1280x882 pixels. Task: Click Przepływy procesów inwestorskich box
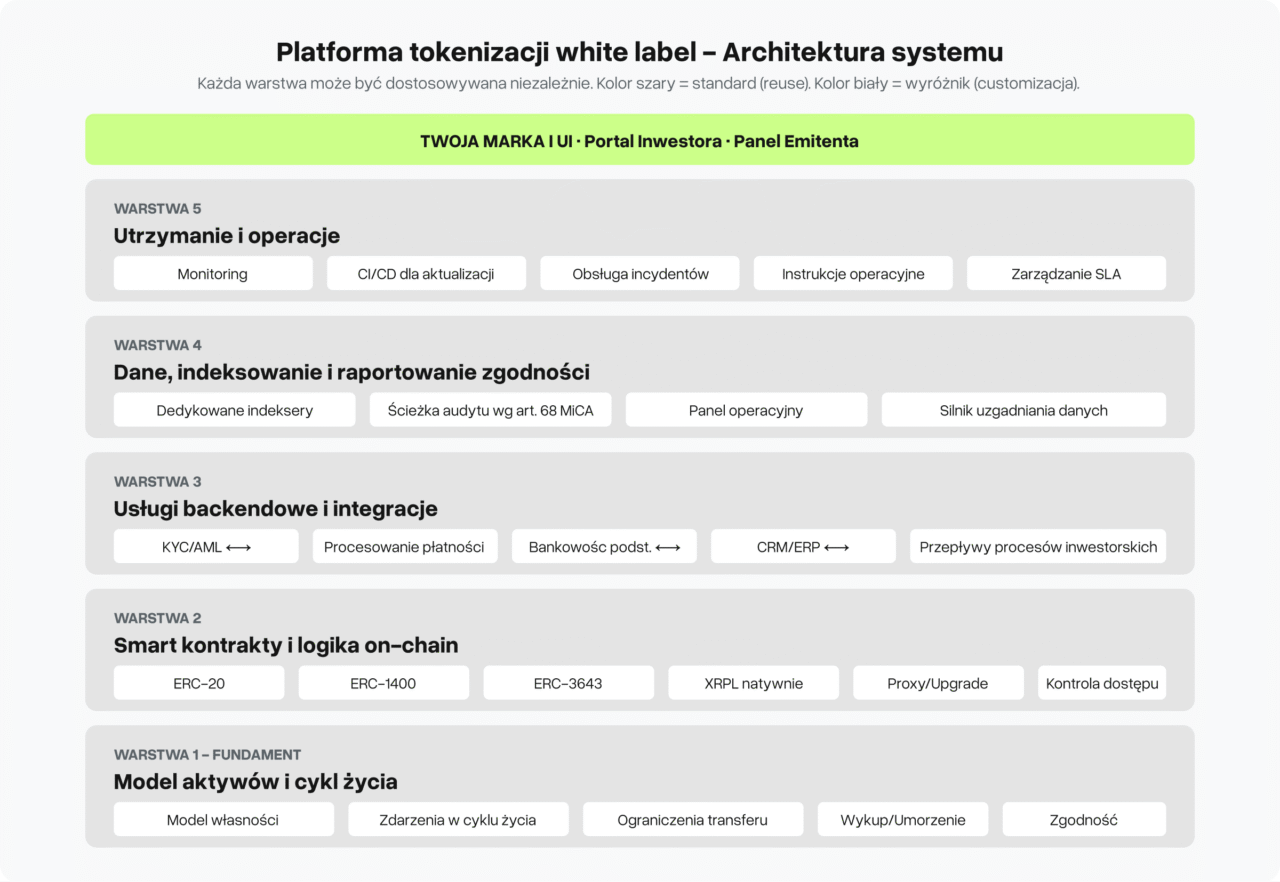coord(1038,547)
